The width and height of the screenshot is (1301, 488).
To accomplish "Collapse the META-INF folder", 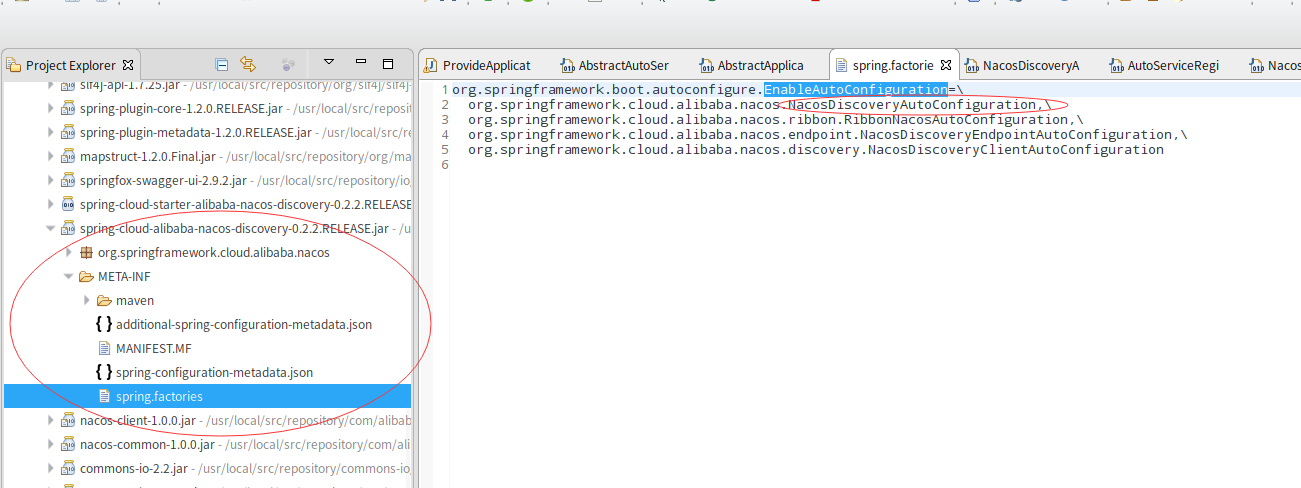I will pos(69,276).
